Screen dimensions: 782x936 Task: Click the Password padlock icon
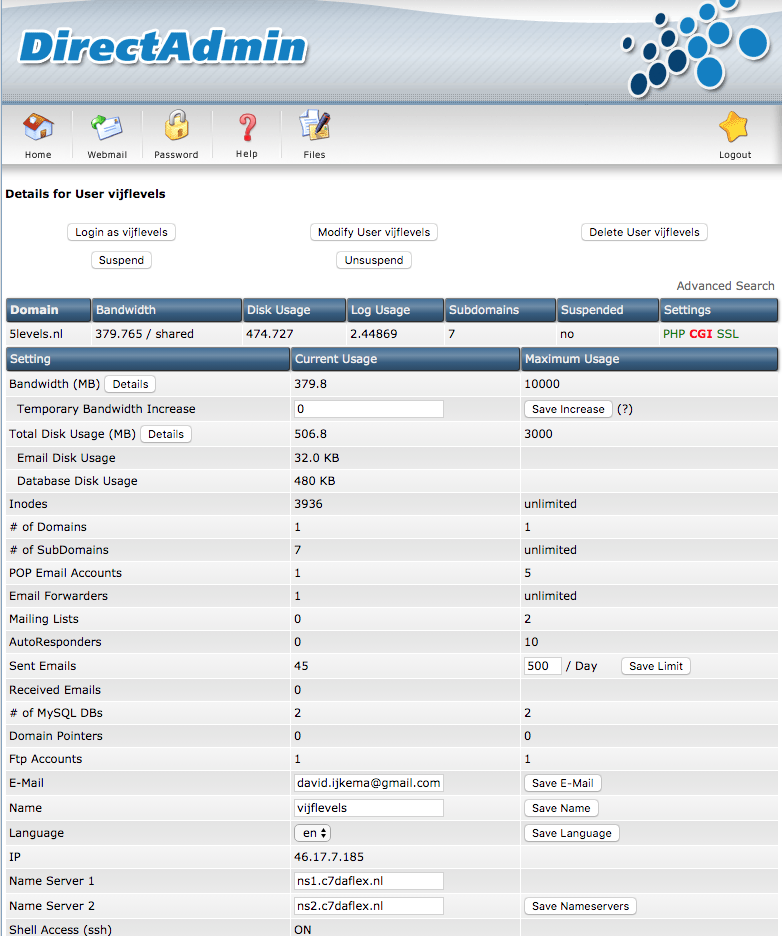176,127
